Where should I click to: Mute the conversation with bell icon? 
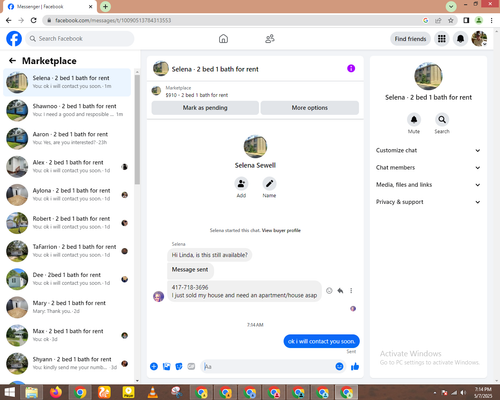coord(414,120)
